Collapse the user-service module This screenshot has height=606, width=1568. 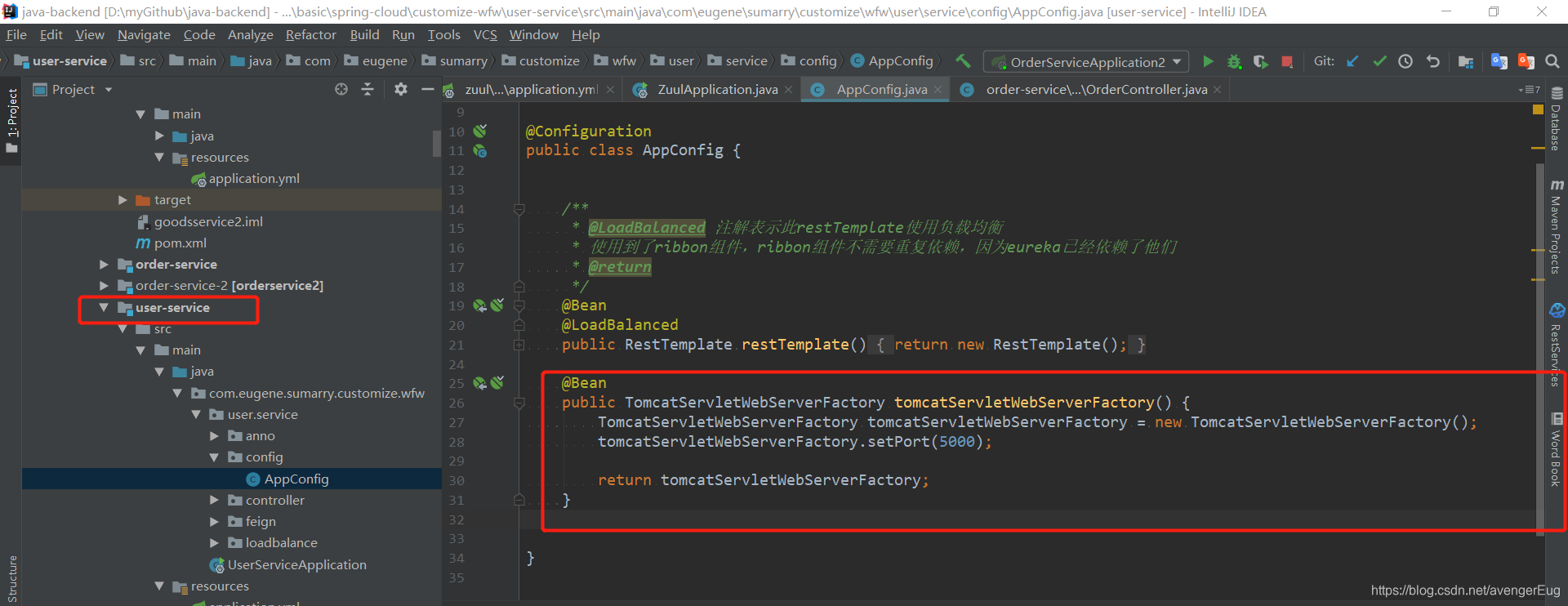point(104,307)
